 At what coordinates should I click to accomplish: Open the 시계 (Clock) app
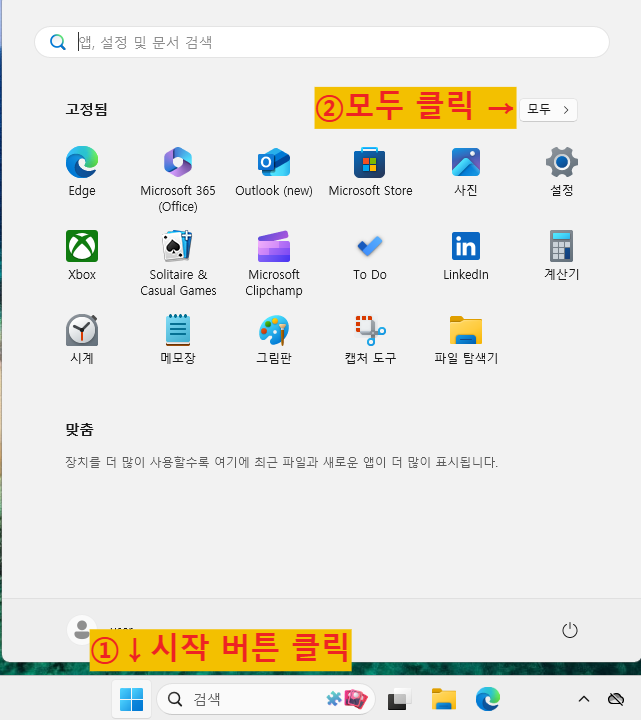click(x=82, y=339)
